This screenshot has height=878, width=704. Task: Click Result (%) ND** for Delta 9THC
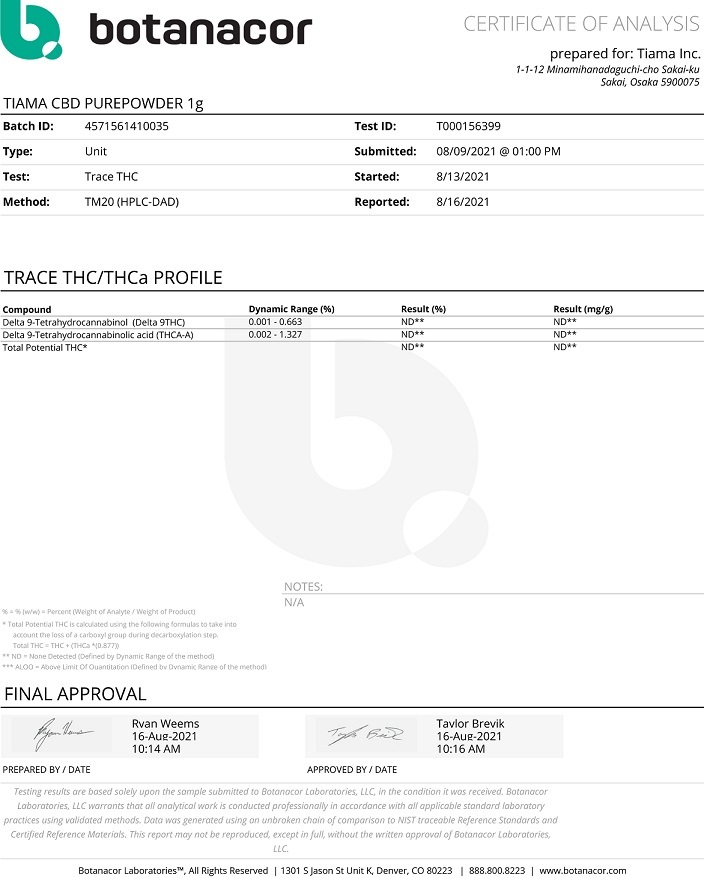pyautogui.click(x=412, y=322)
